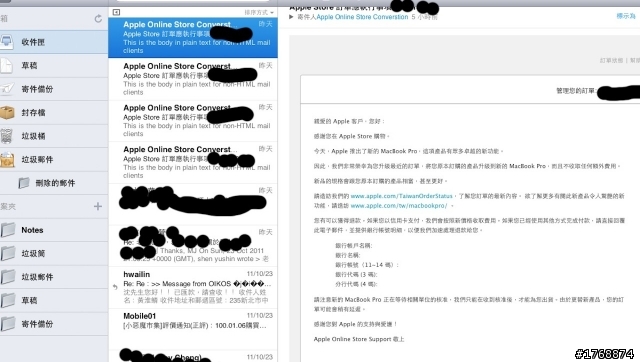This screenshot has width=640, height=362.
Task: Click the junk mail box icon
Action: coord(7,160)
